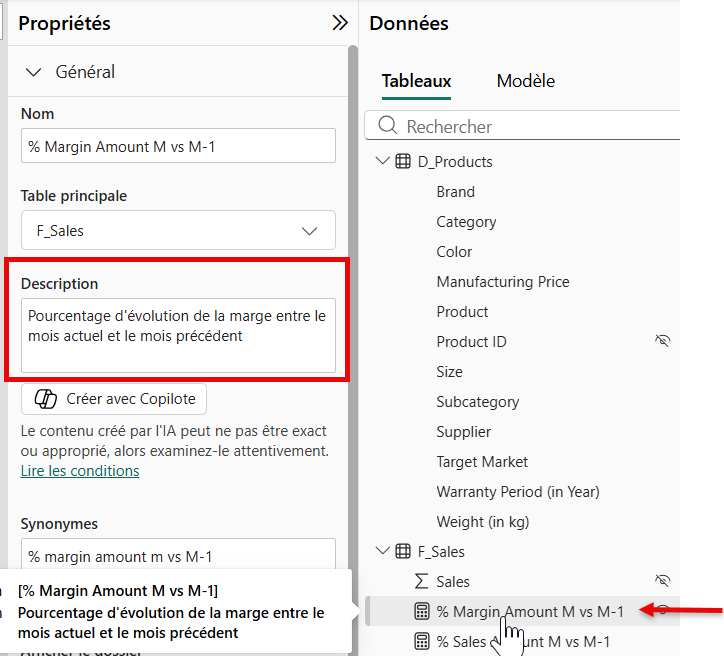
Task: Click the F_Sales table icon
Action: pos(403,552)
